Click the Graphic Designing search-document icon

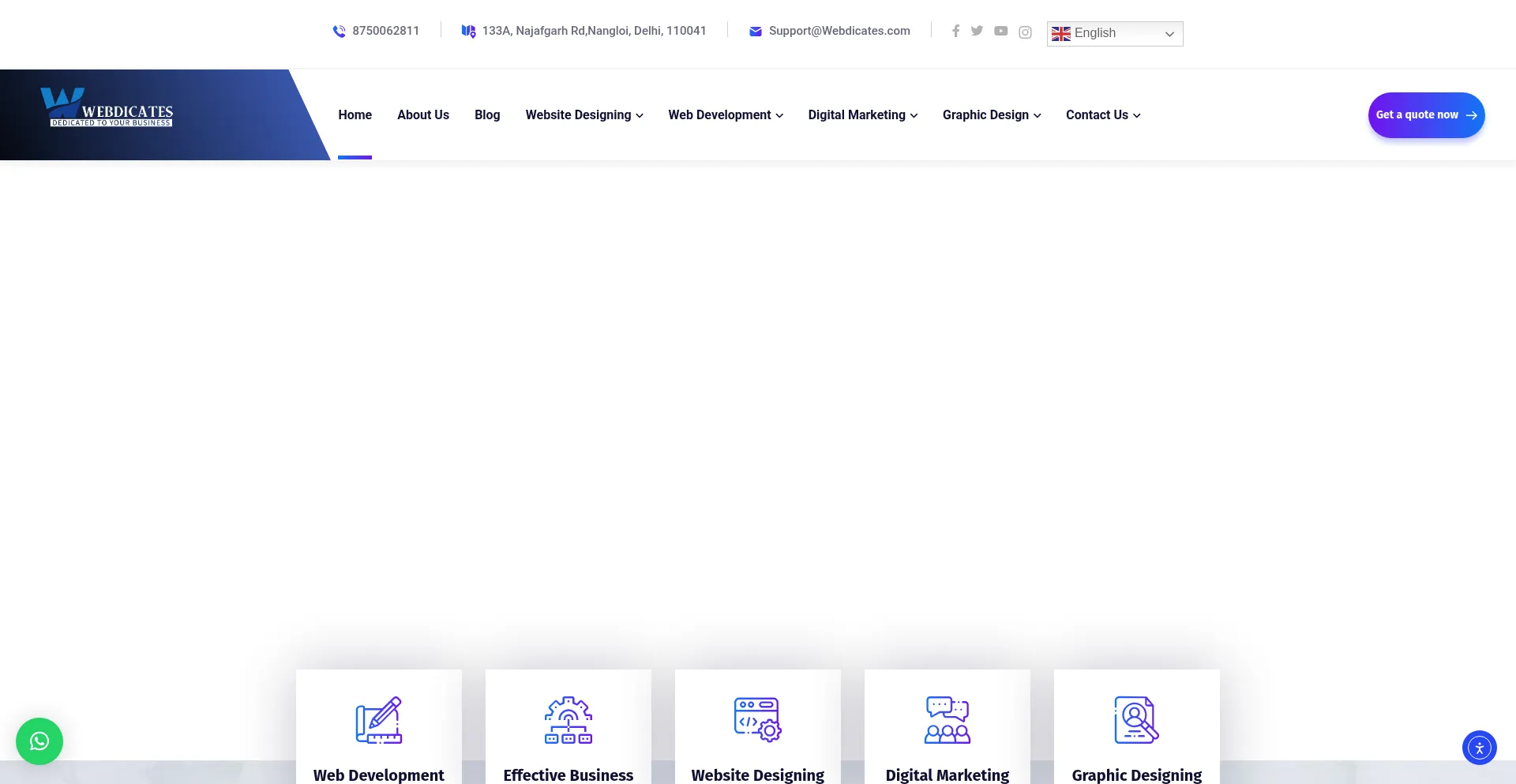point(1136,719)
